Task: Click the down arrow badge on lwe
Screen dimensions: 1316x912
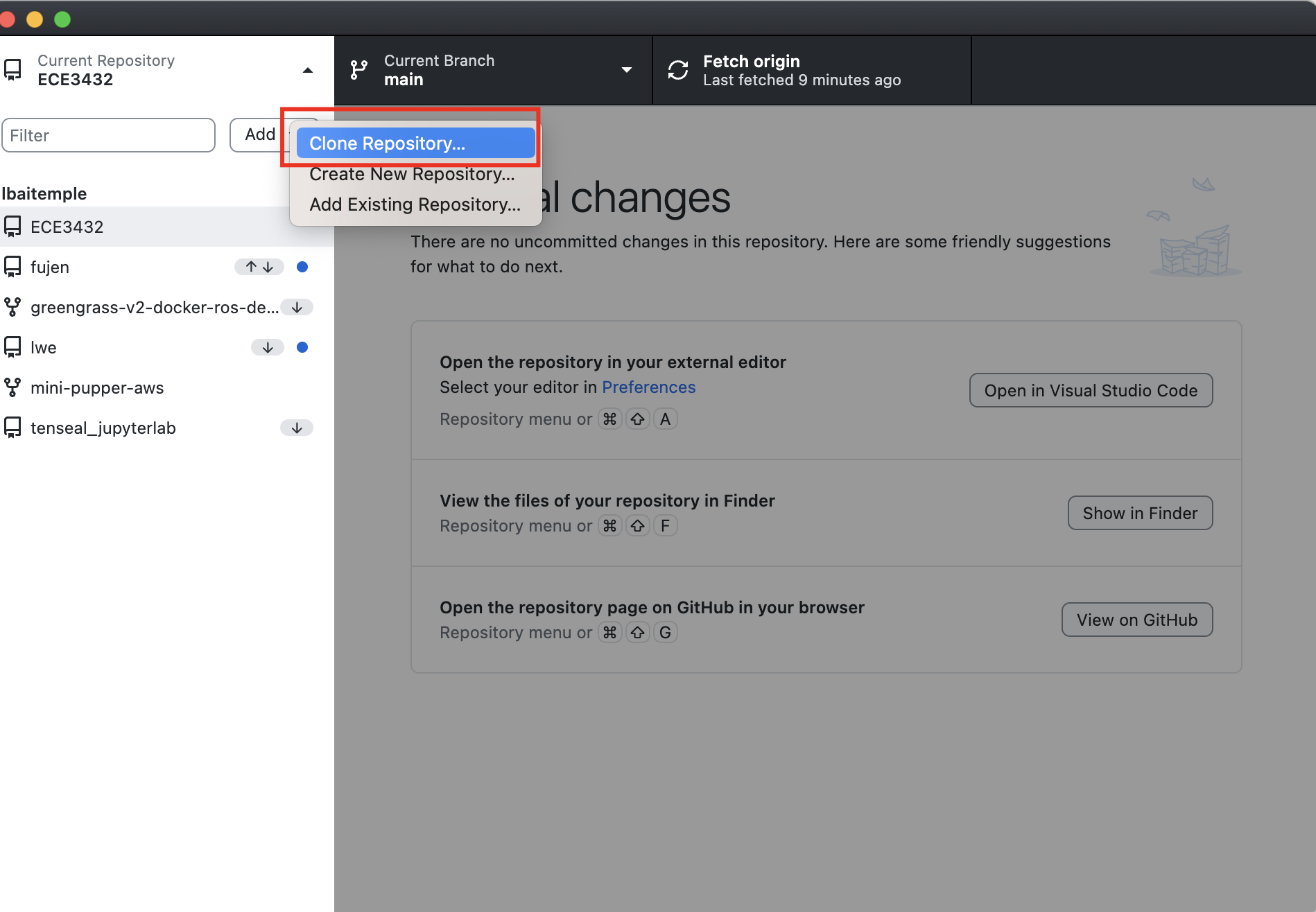Action: (268, 347)
